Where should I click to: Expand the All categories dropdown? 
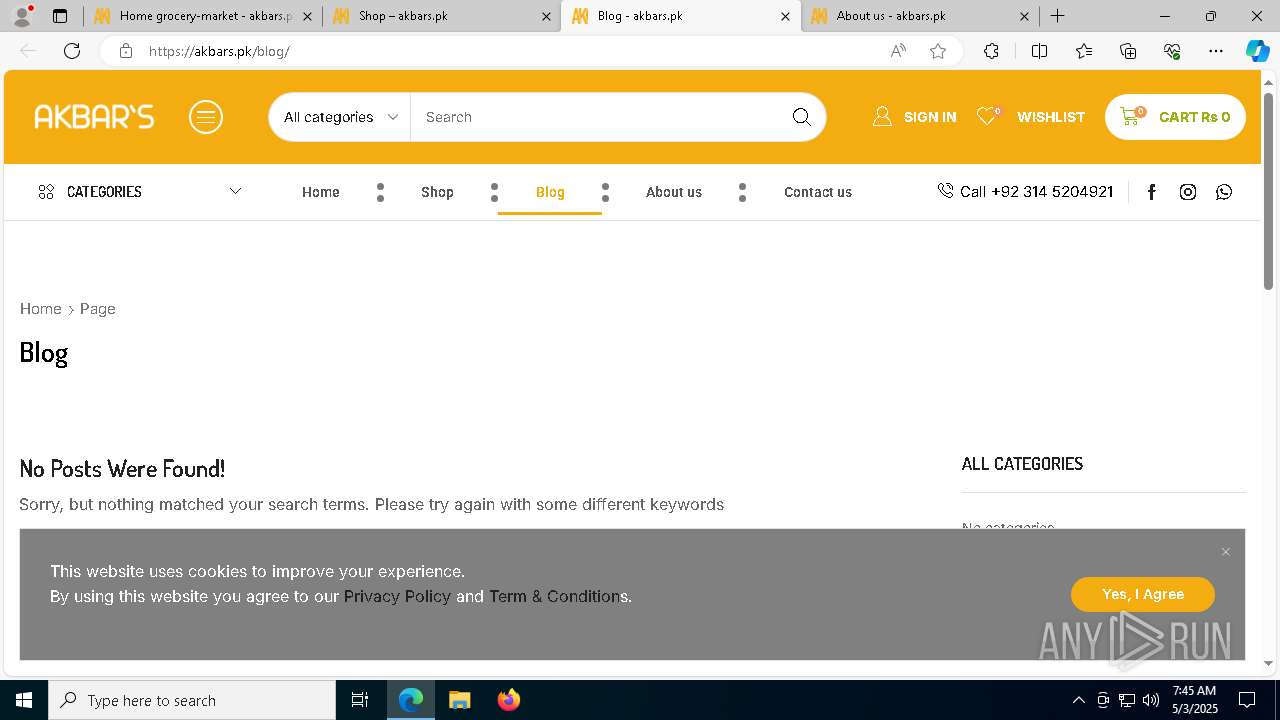340,117
